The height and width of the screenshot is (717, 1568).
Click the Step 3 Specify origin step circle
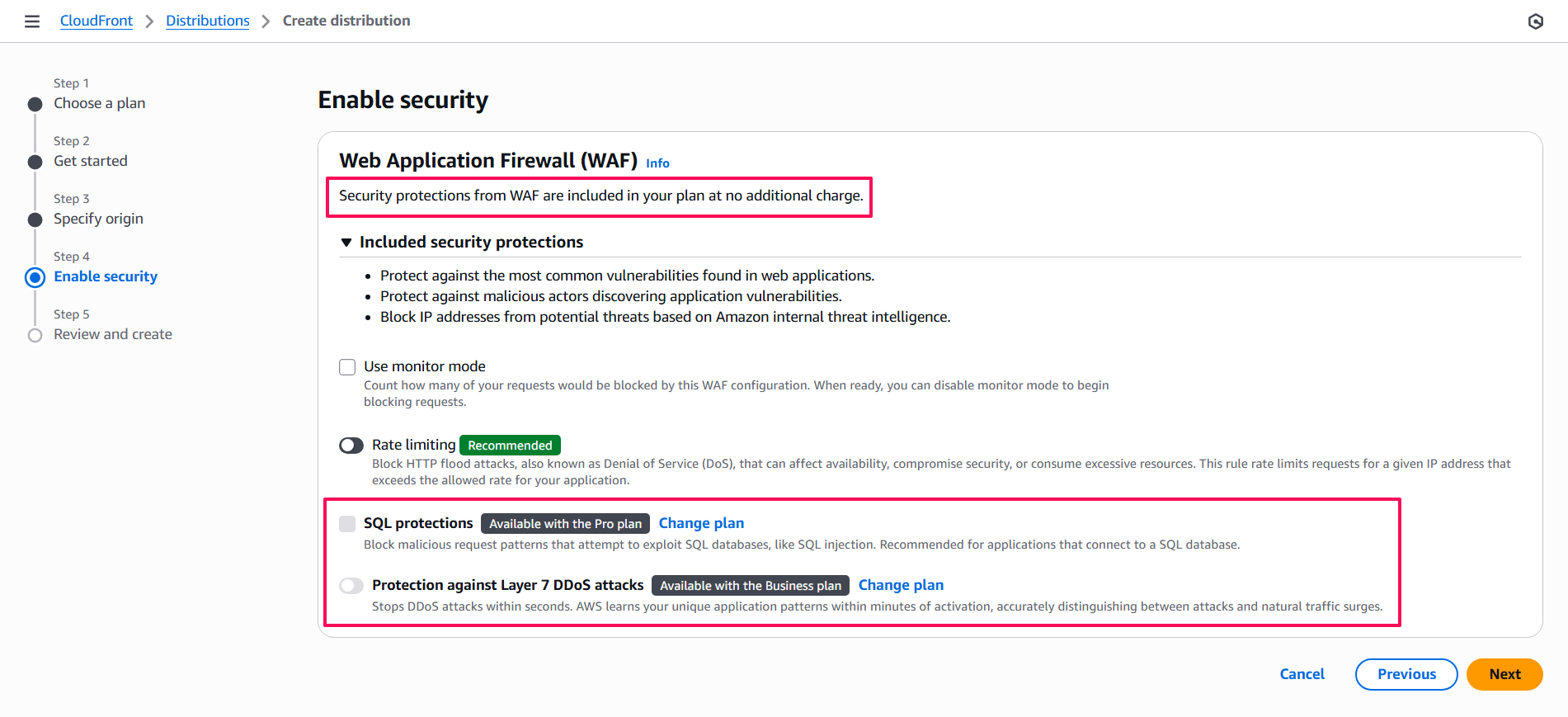(35, 219)
